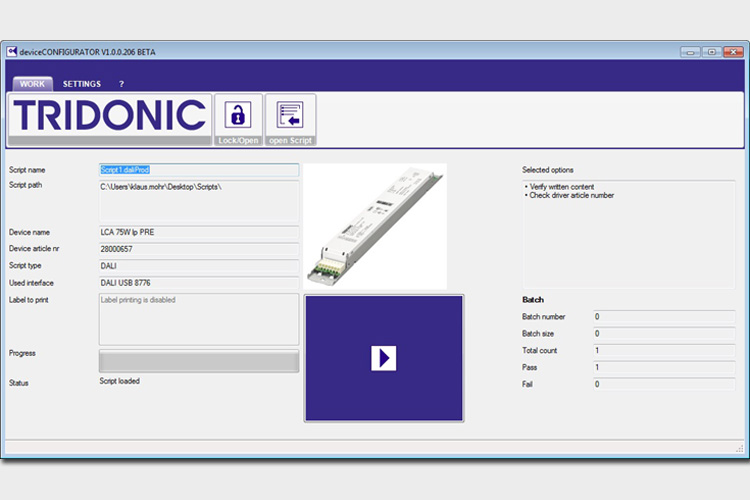Click the 'Label to print' label
The height and width of the screenshot is (500, 750).
click(x=29, y=300)
